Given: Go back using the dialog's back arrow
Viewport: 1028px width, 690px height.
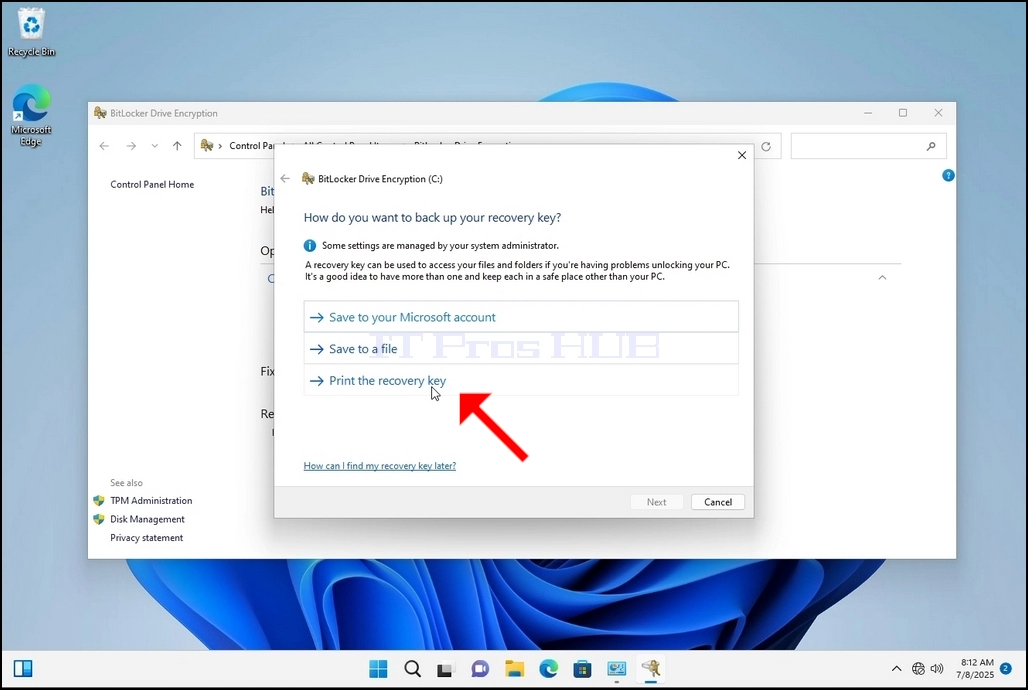Looking at the screenshot, I should click(x=285, y=178).
